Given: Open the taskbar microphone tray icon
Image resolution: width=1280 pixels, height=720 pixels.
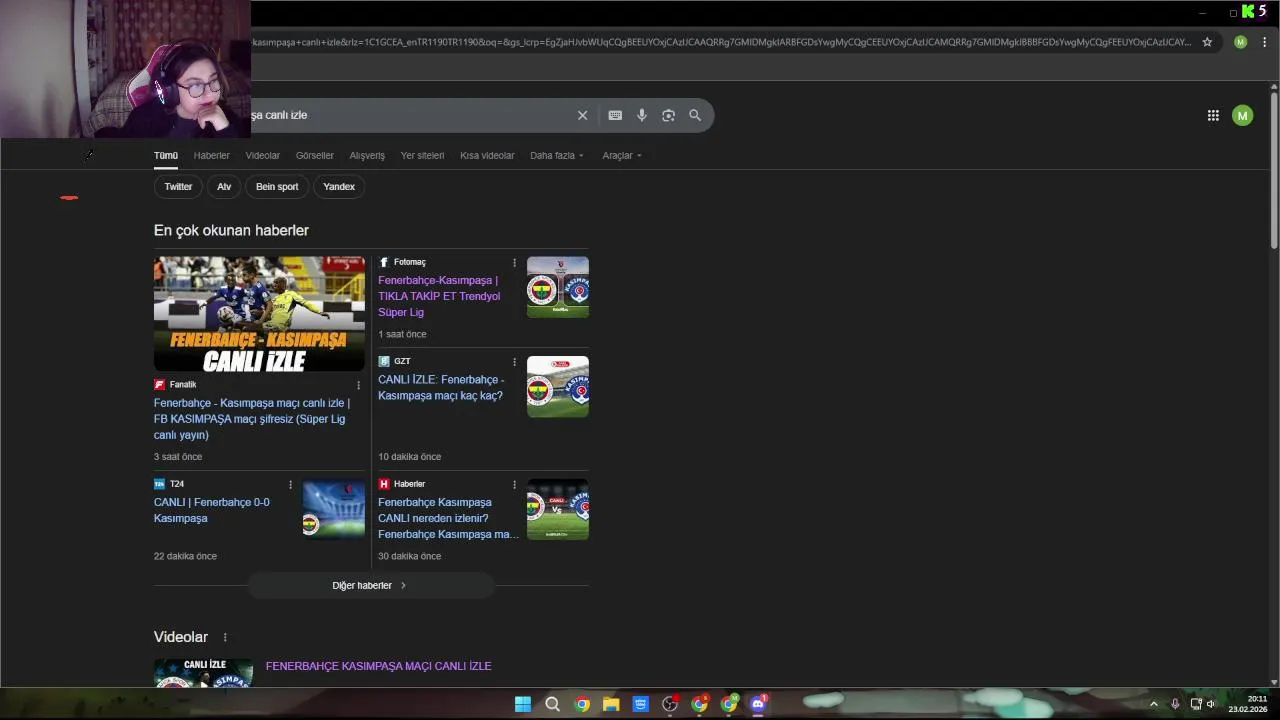Looking at the screenshot, I should [1175, 704].
